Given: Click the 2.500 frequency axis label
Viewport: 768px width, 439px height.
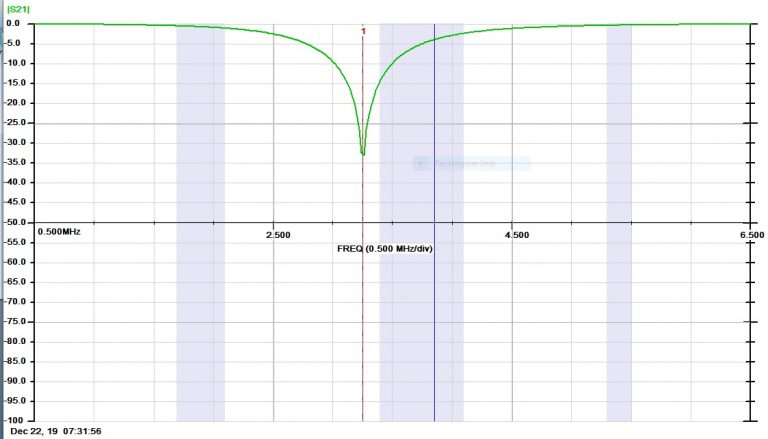Looking at the screenshot, I should click(x=277, y=235).
